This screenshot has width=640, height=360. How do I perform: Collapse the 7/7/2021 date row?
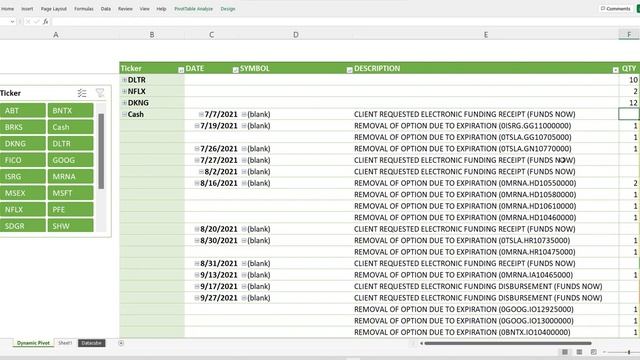[x=201, y=114]
